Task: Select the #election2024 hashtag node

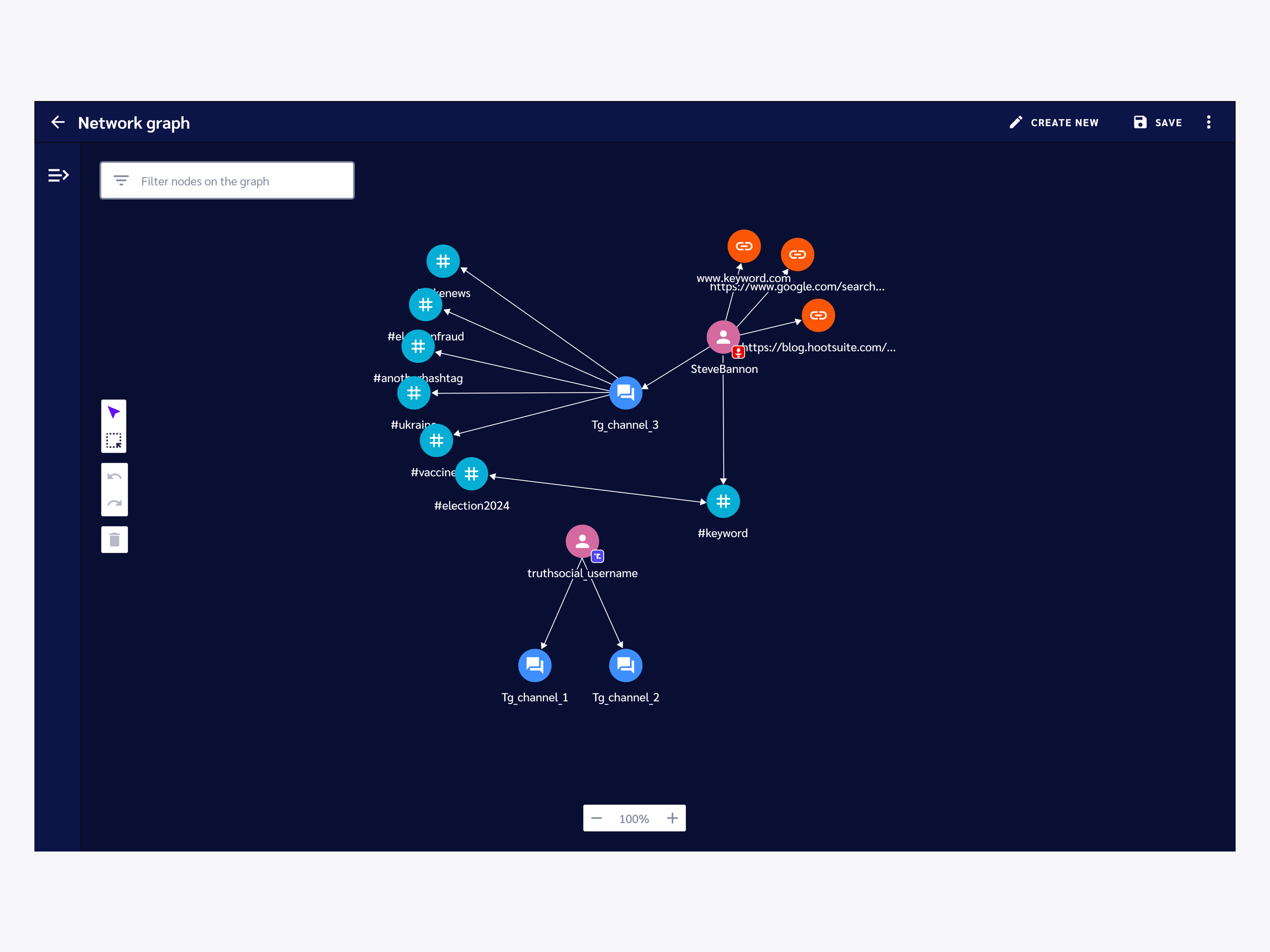Action: point(471,474)
